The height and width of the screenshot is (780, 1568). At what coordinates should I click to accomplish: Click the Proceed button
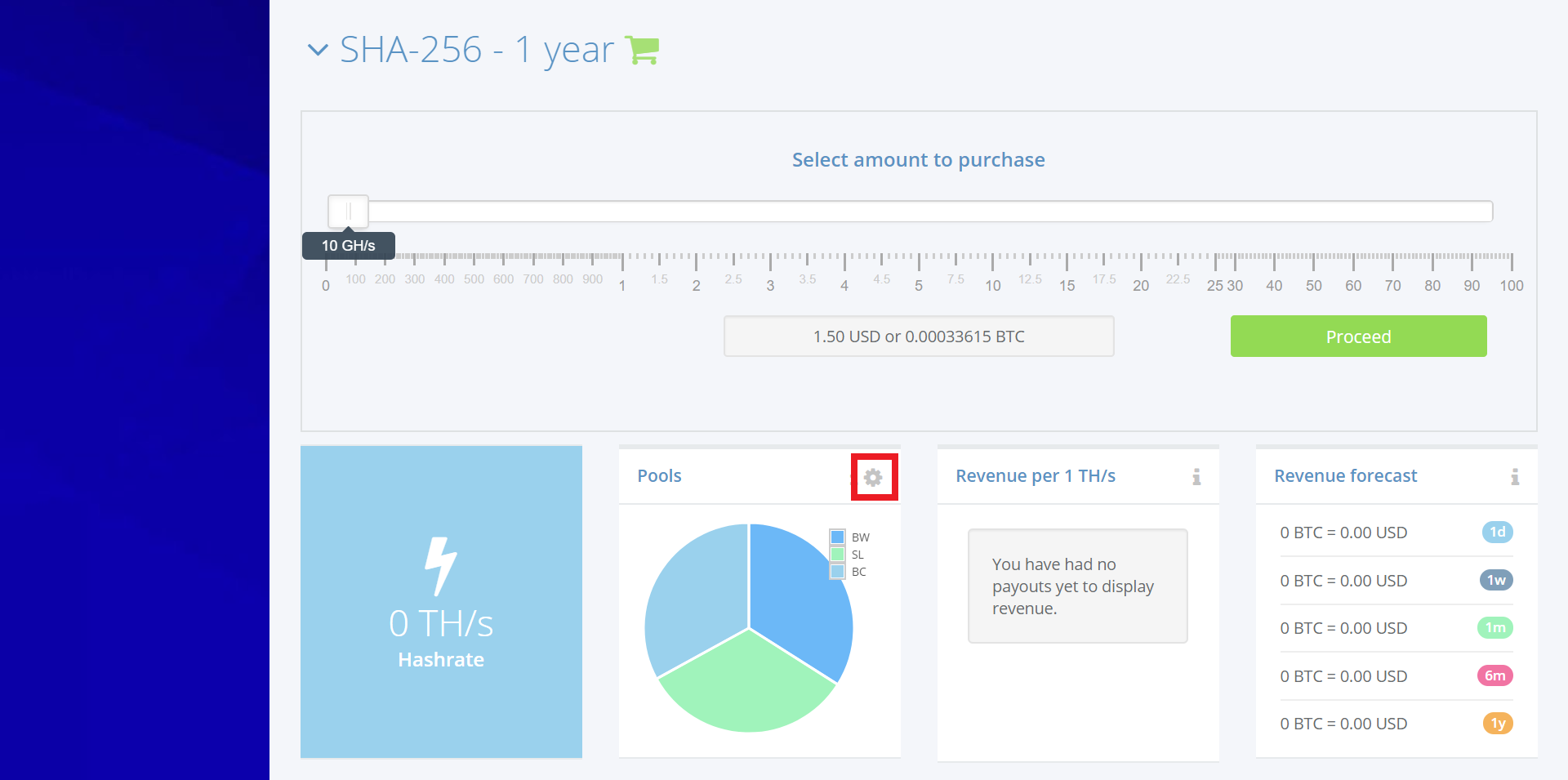(1358, 337)
